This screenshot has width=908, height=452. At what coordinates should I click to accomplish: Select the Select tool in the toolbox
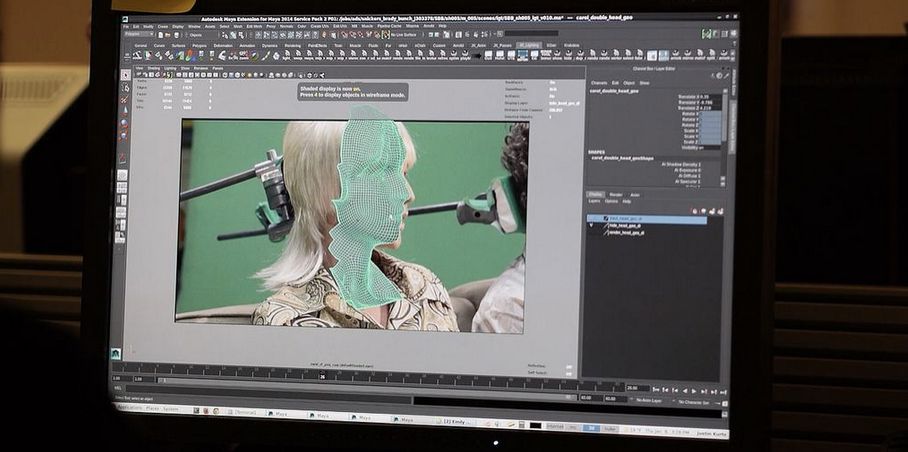tap(125, 75)
